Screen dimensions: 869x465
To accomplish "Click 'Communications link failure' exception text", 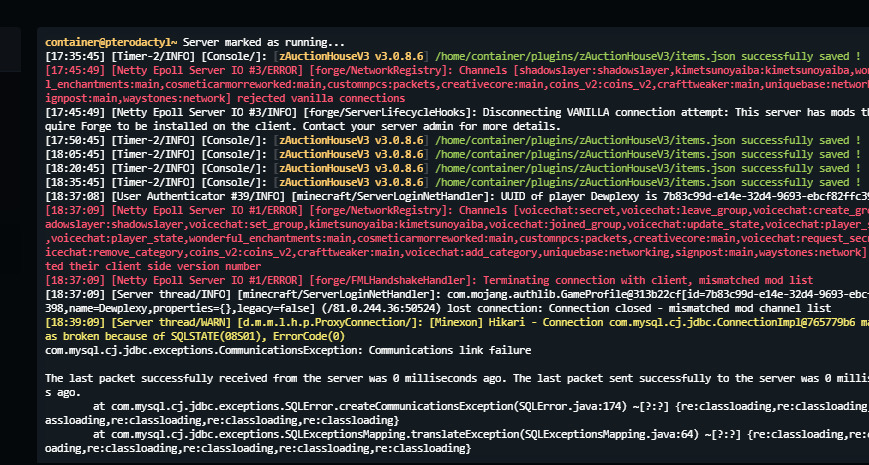I will tap(449, 350).
